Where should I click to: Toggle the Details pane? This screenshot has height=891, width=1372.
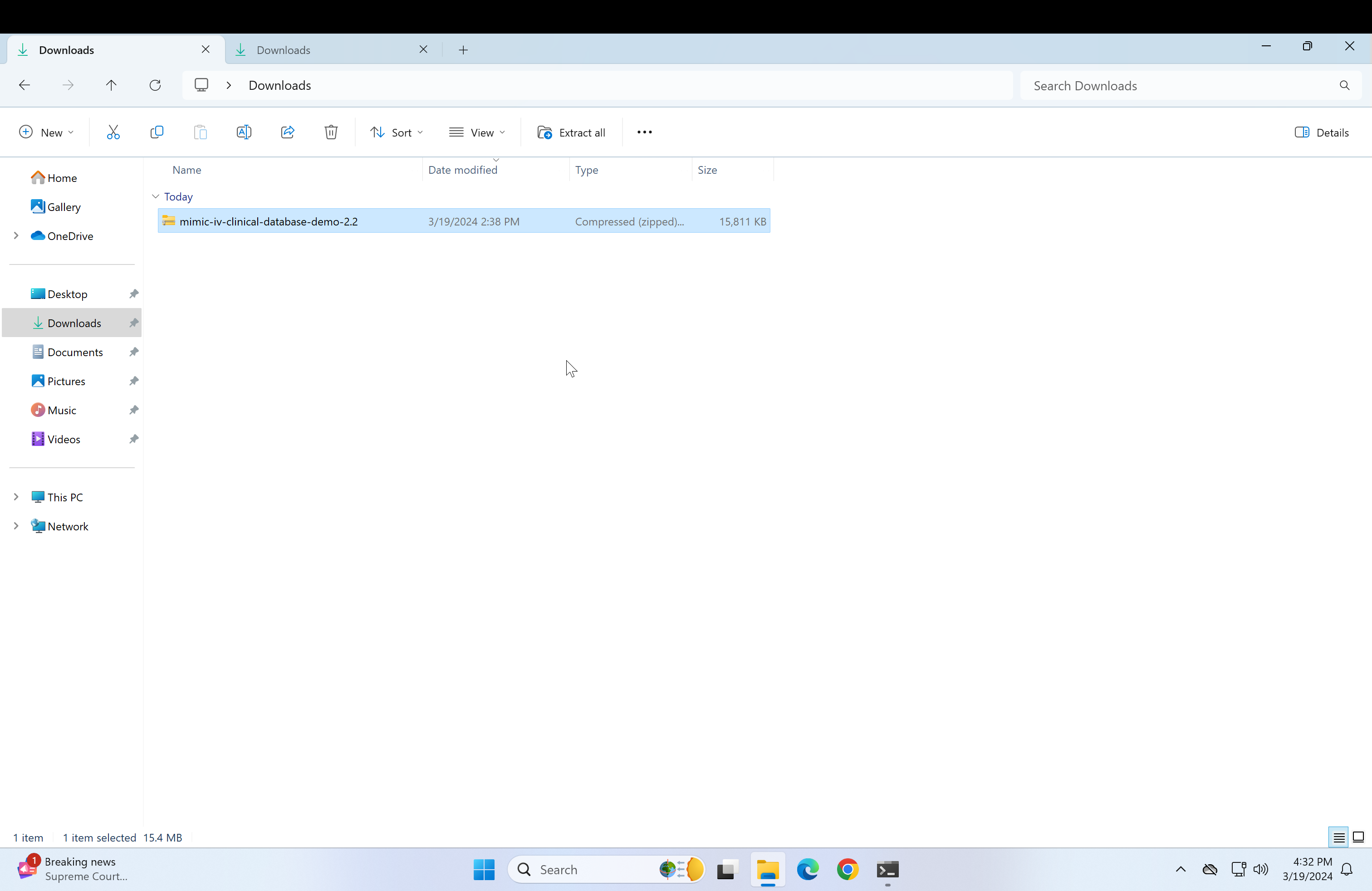(1321, 132)
